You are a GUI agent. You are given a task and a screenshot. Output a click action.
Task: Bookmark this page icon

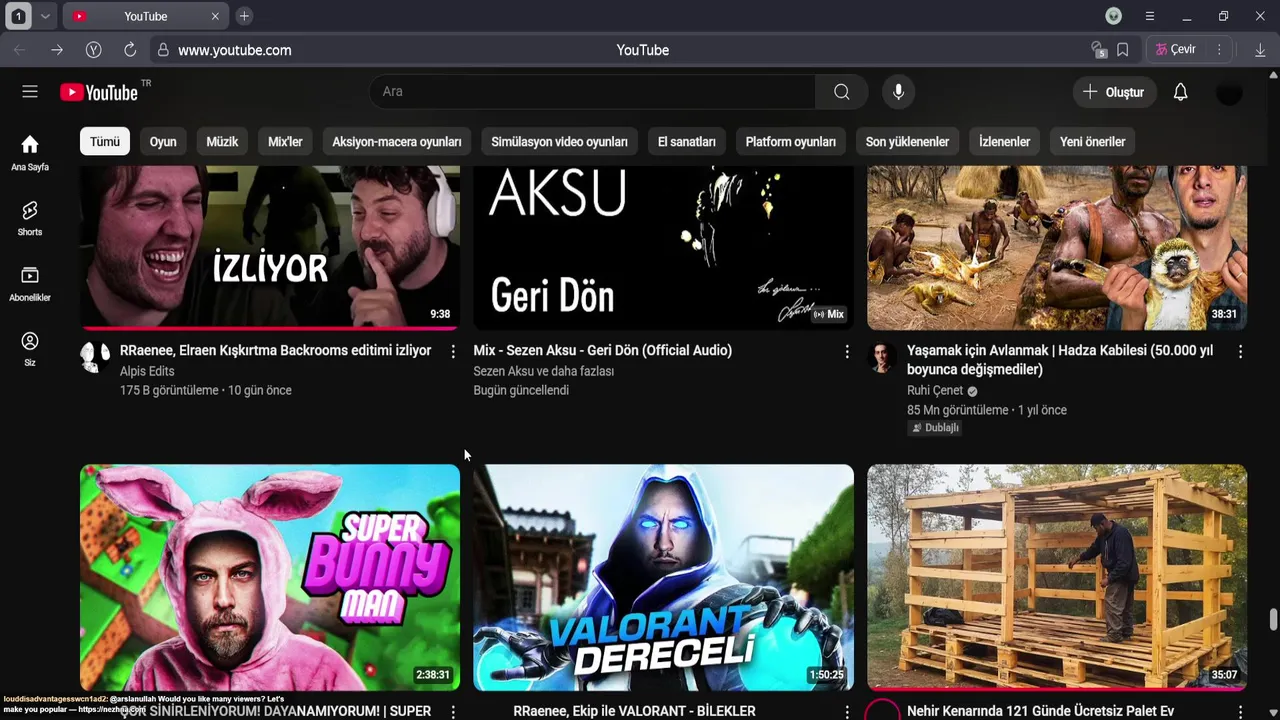click(1123, 50)
